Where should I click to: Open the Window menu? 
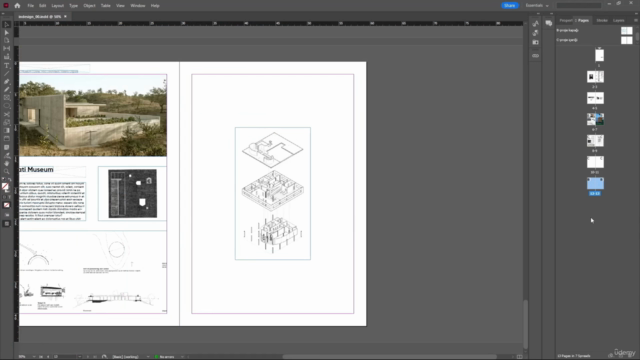tap(138, 6)
